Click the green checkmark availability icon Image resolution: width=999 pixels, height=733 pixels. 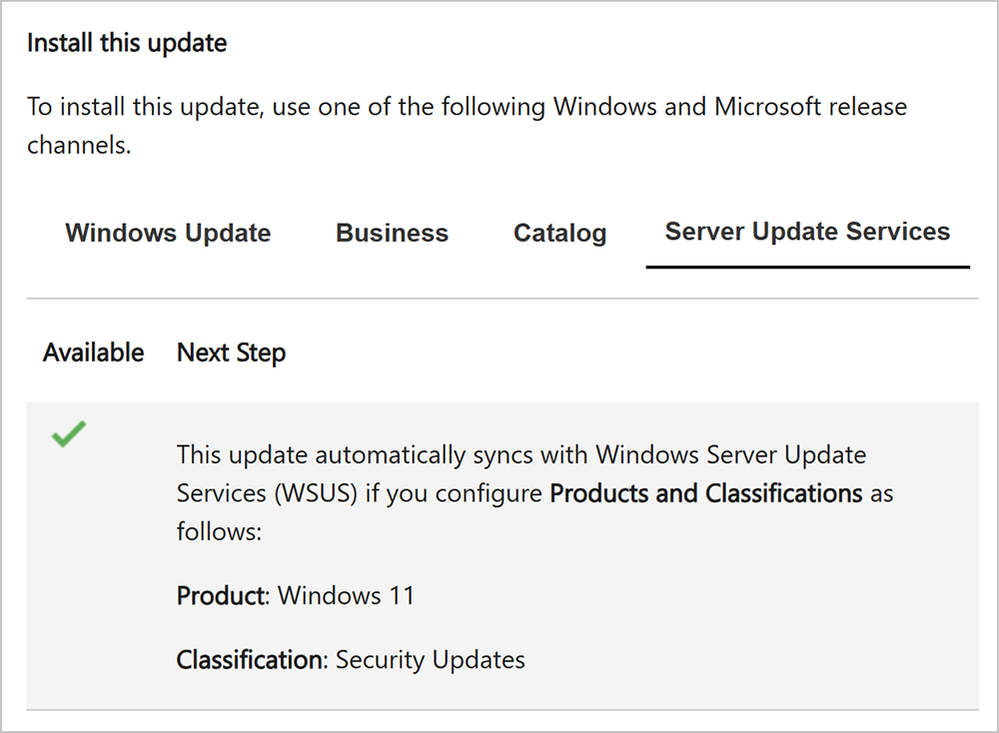pyautogui.click(x=69, y=435)
